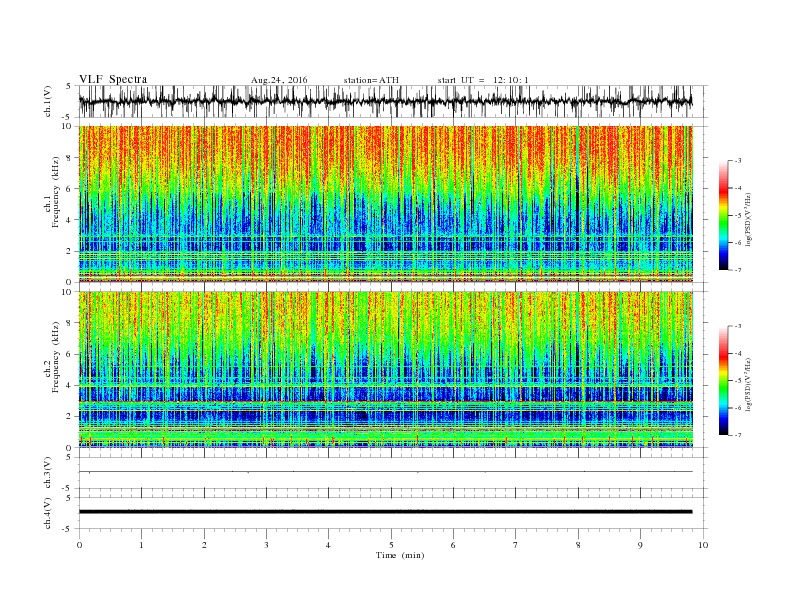This screenshot has width=792, height=612.
Task: Click the "-5" tick of ch.4(V) axis
Action: tap(67, 529)
